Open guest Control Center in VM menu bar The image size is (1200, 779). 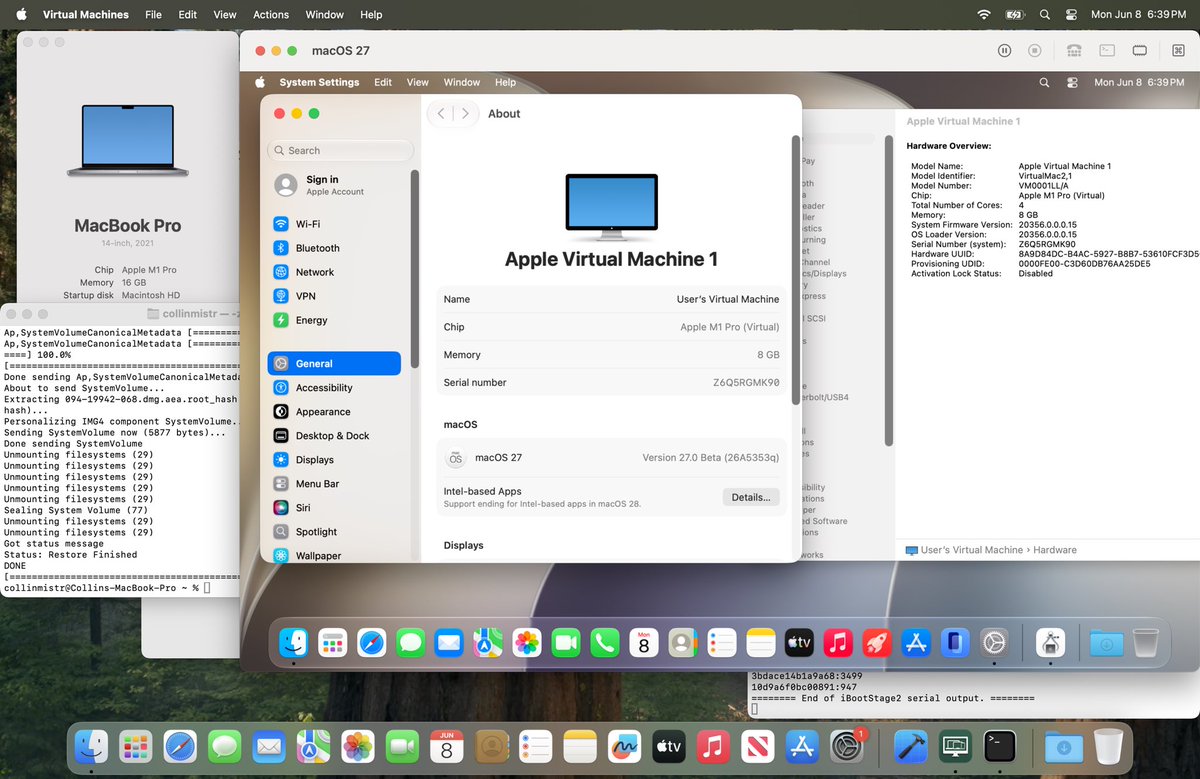1073,83
